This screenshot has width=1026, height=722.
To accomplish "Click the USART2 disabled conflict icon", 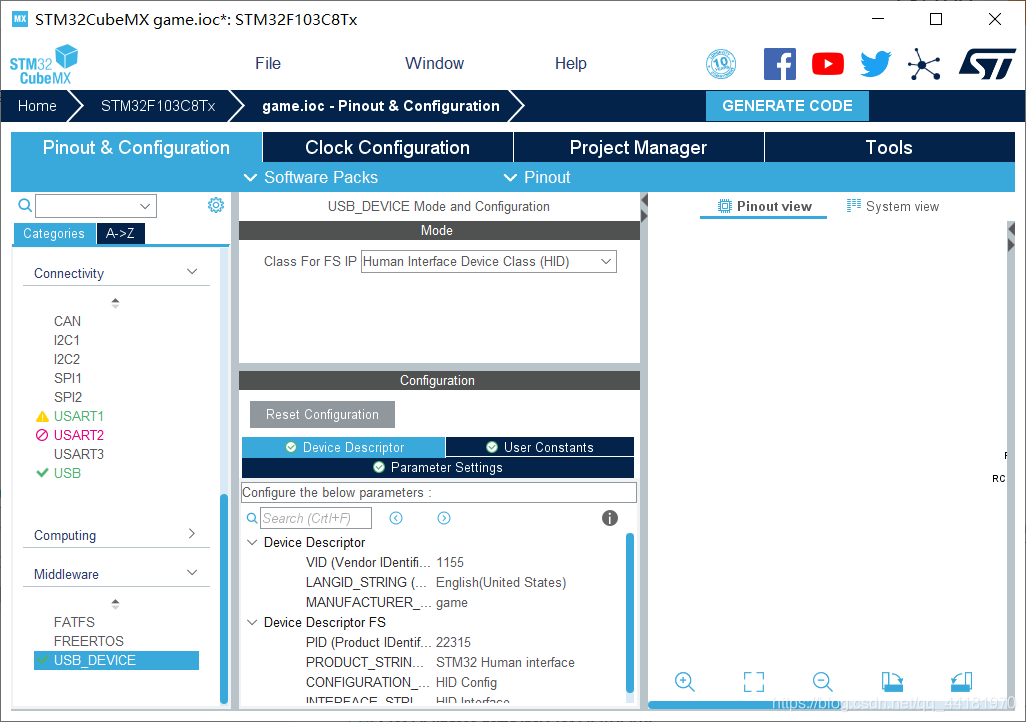I will pos(42,435).
